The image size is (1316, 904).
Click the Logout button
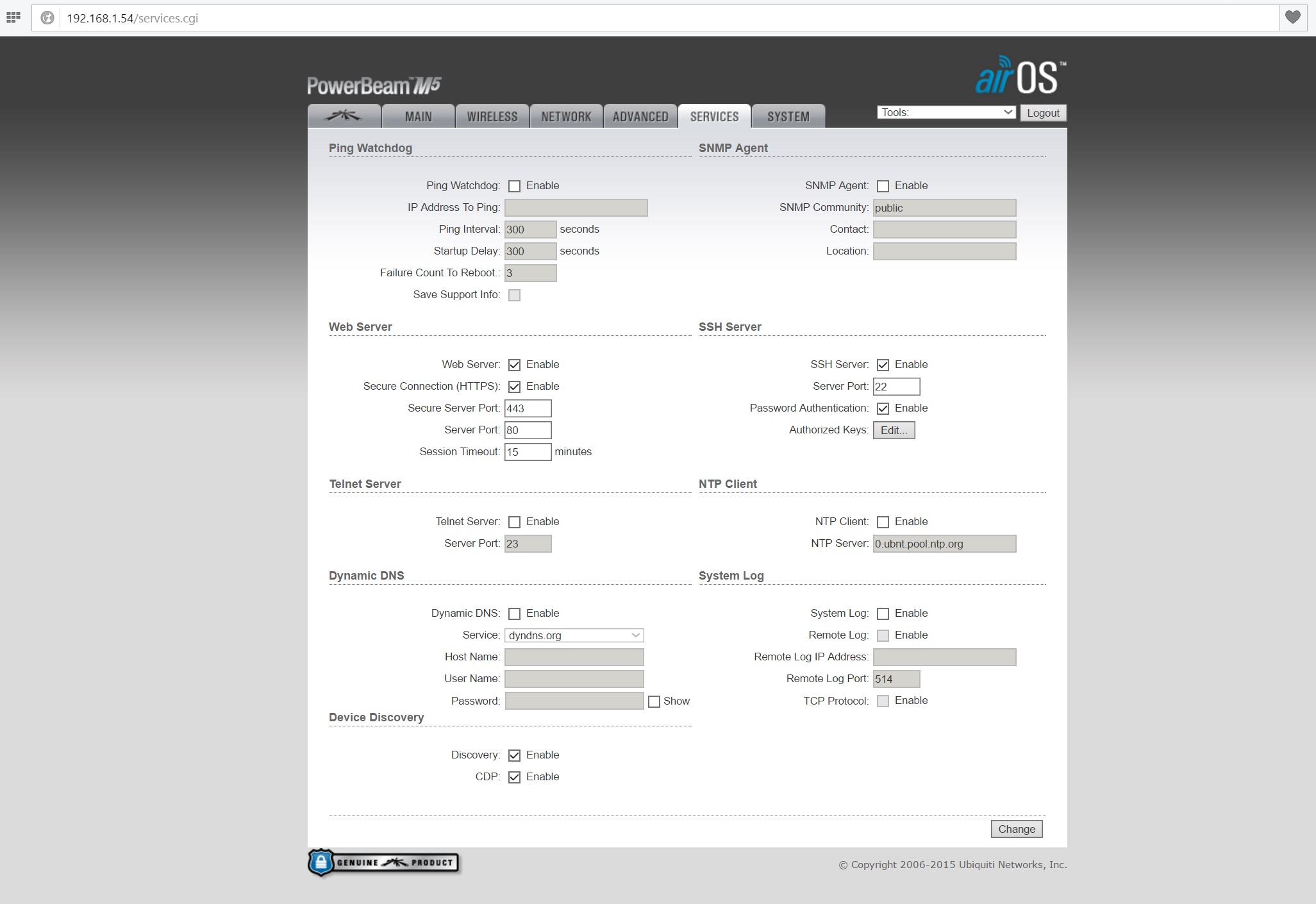[x=1043, y=113]
